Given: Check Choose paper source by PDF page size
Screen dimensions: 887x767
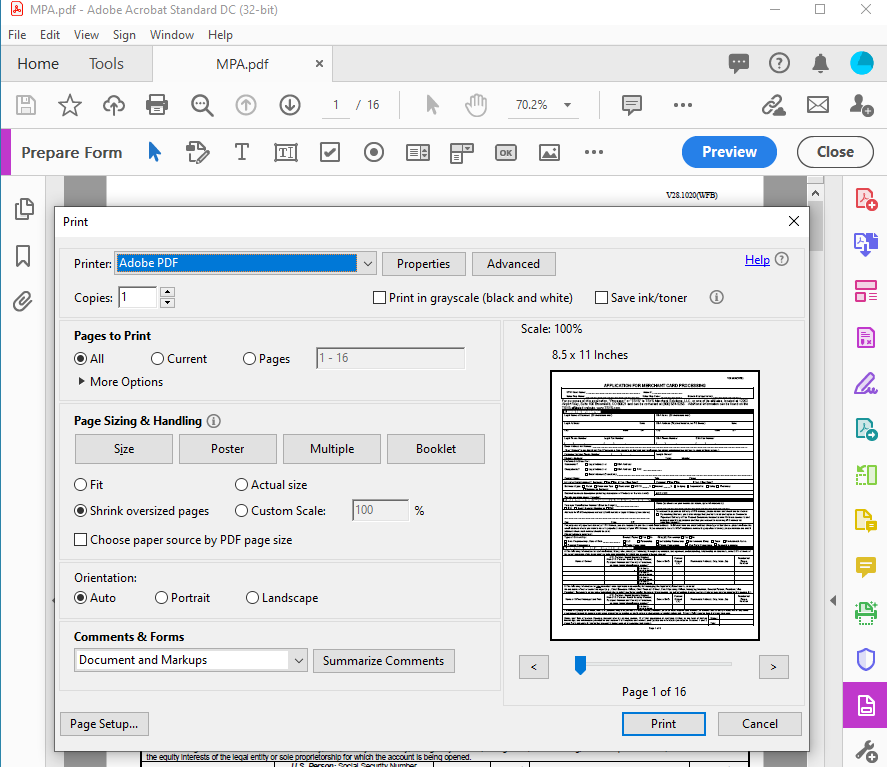Looking at the screenshot, I should tap(80, 540).
